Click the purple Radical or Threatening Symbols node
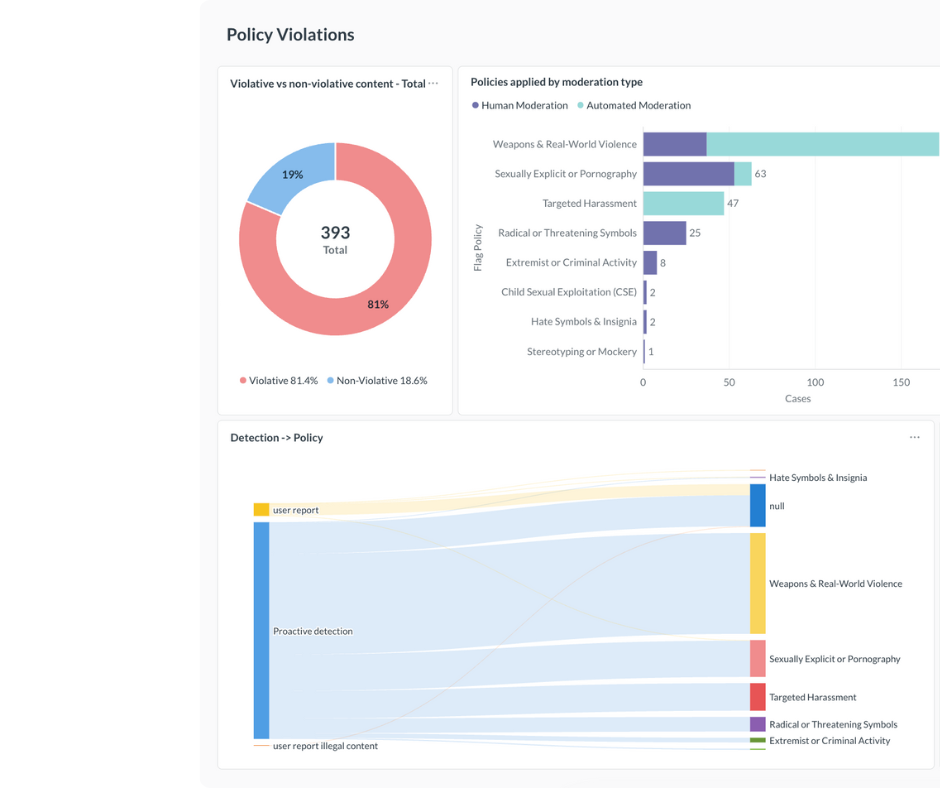The height and width of the screenshot is (788, 940). (x=757, y=724)
